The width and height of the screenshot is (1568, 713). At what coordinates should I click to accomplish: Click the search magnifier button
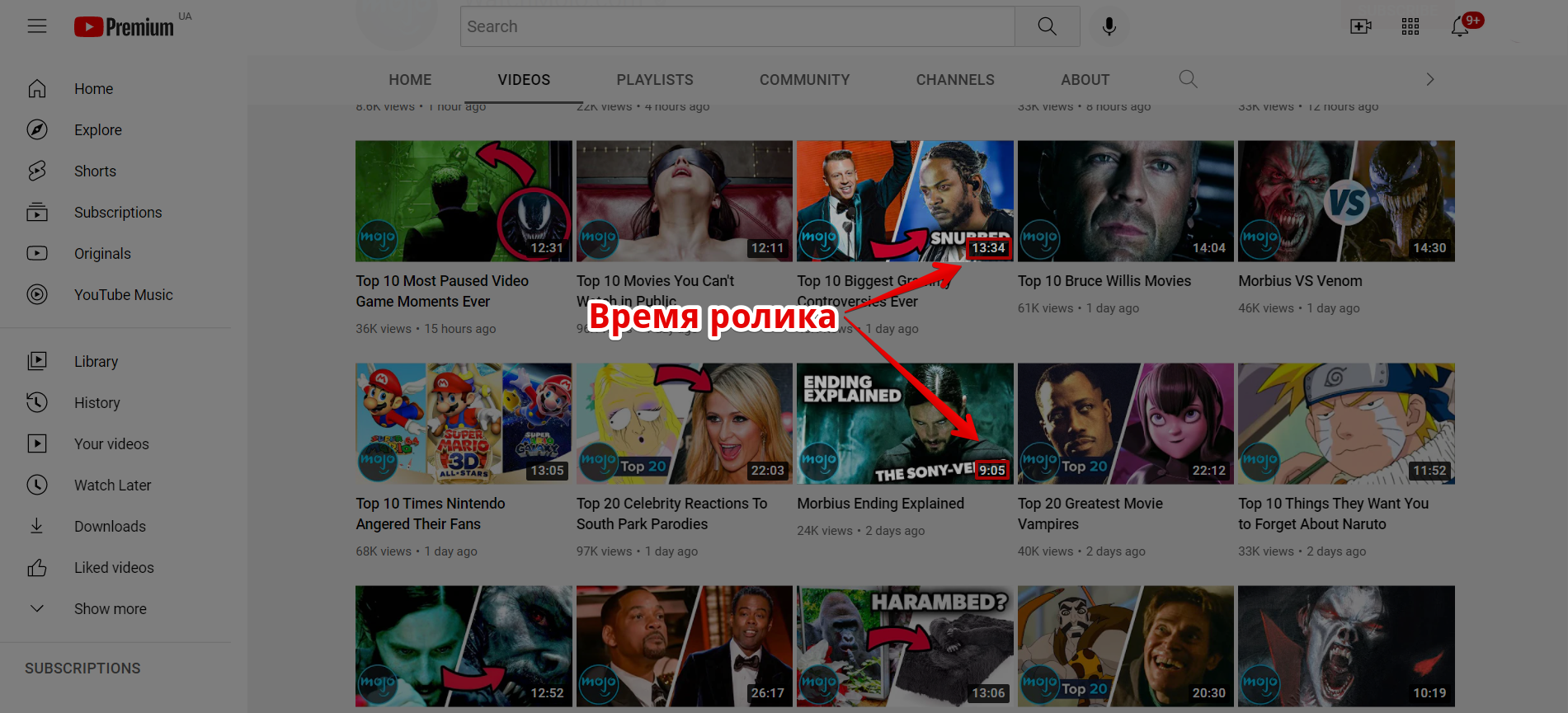click(1048, 26)
